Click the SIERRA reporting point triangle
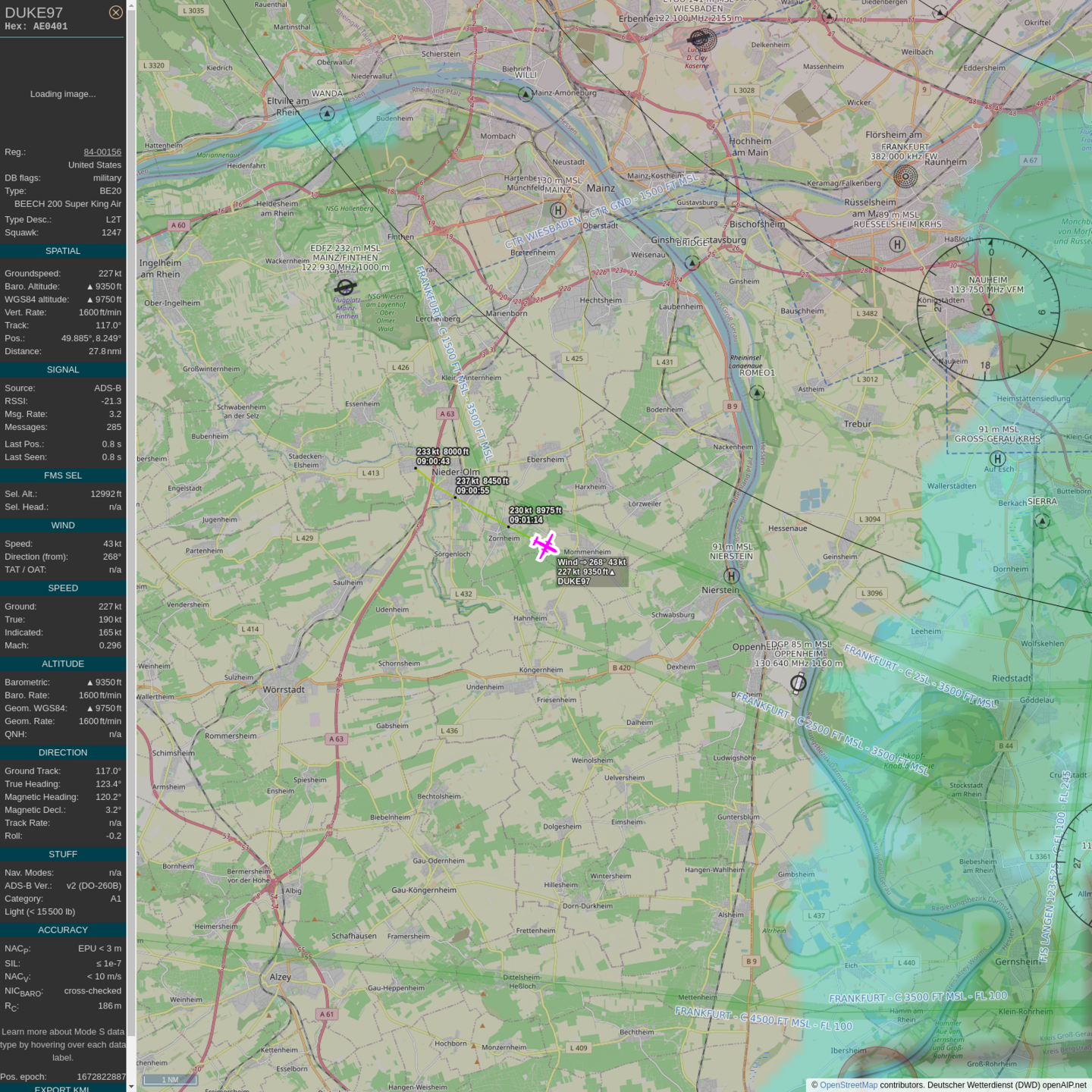 click(x=1042, y=520)
